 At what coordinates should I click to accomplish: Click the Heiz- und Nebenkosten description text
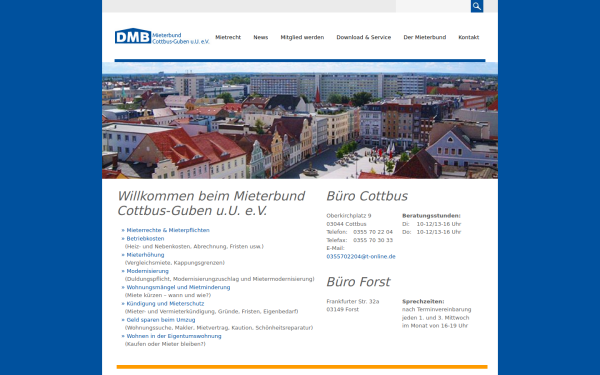point(194,247)
